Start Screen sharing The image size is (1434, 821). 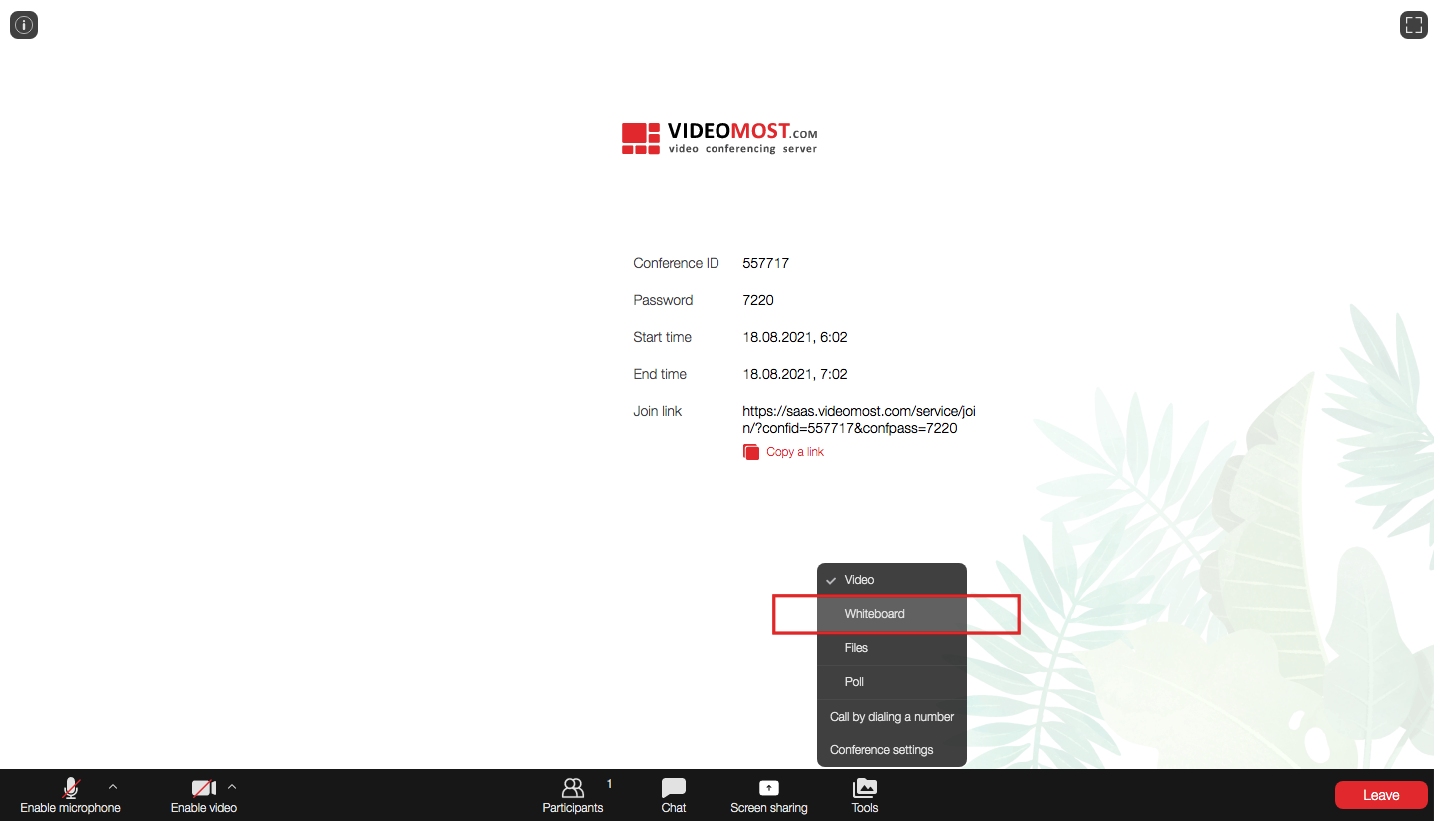pos(768,795)
